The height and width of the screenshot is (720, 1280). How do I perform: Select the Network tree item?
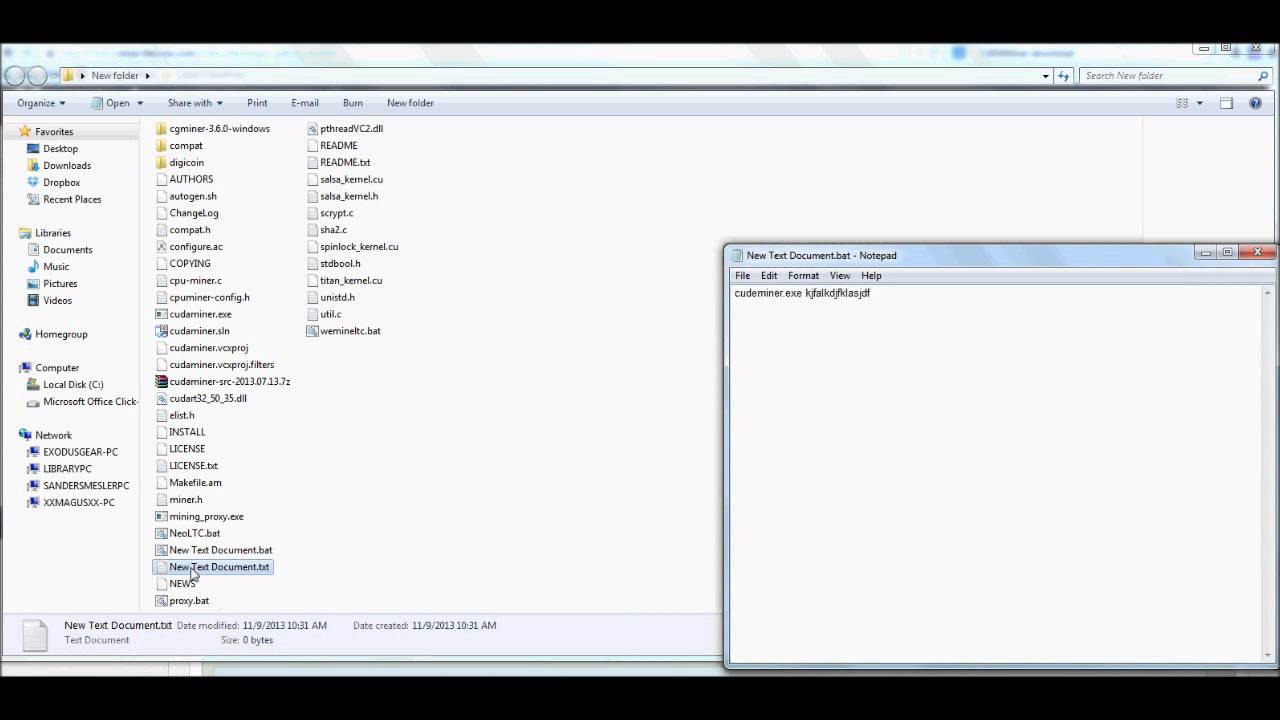point(53,435)
